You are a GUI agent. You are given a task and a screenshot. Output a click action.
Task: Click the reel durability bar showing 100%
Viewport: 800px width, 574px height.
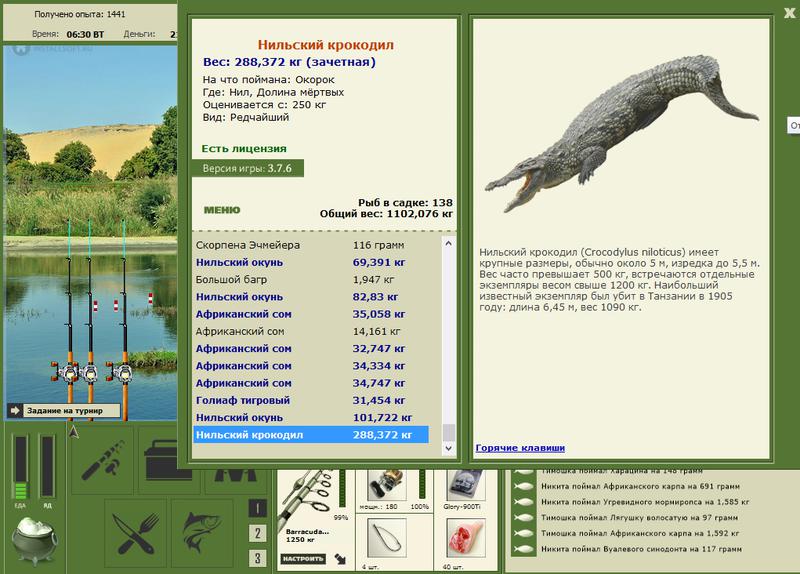tap(422, 485)
